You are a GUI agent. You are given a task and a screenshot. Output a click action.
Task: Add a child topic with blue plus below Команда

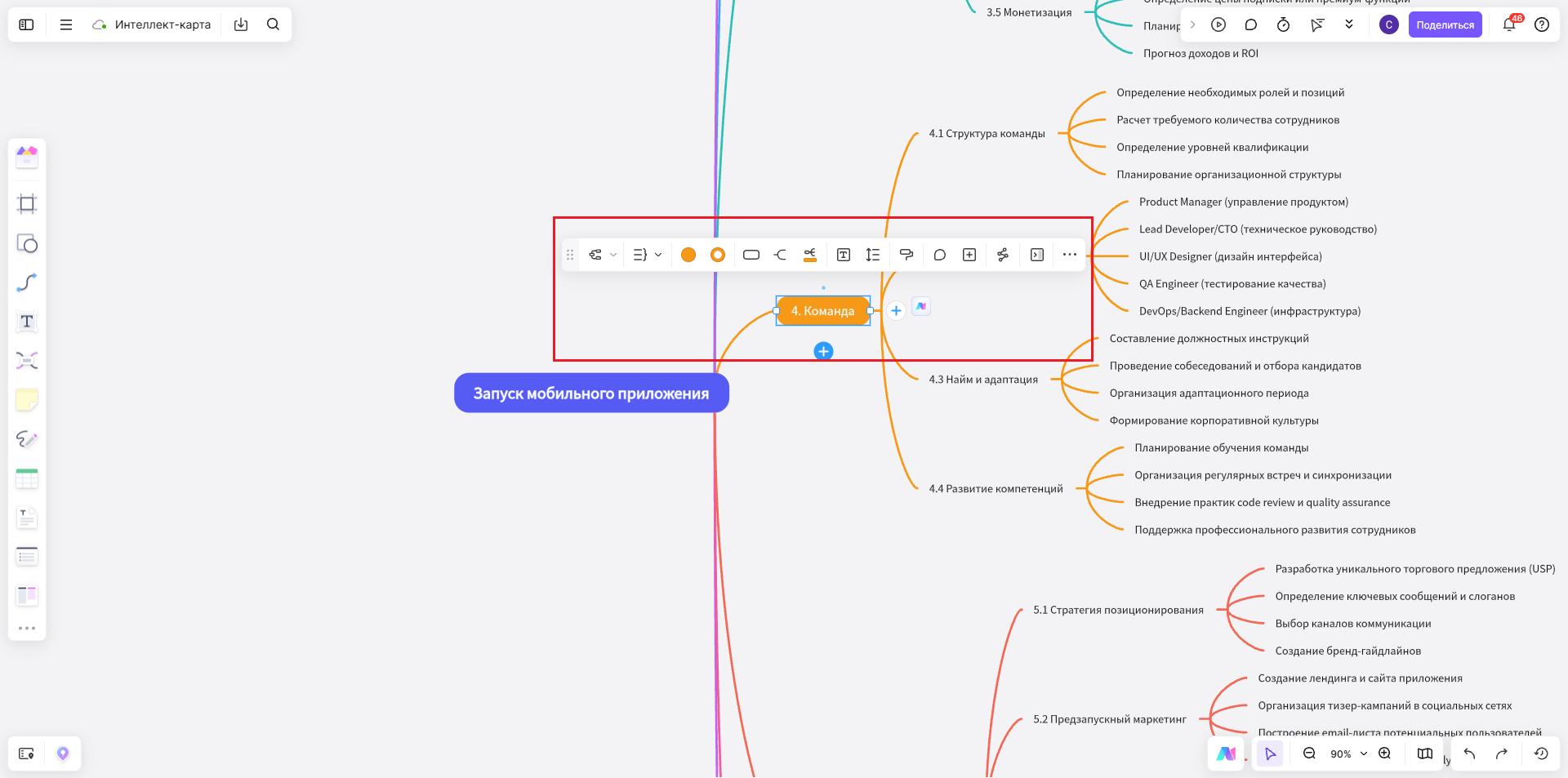click(823, 351)
